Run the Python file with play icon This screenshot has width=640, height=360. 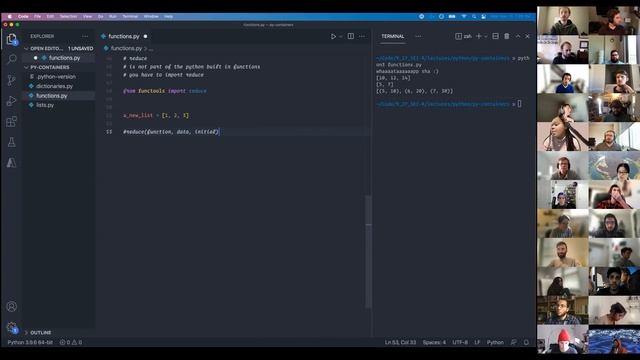(333, 36)
